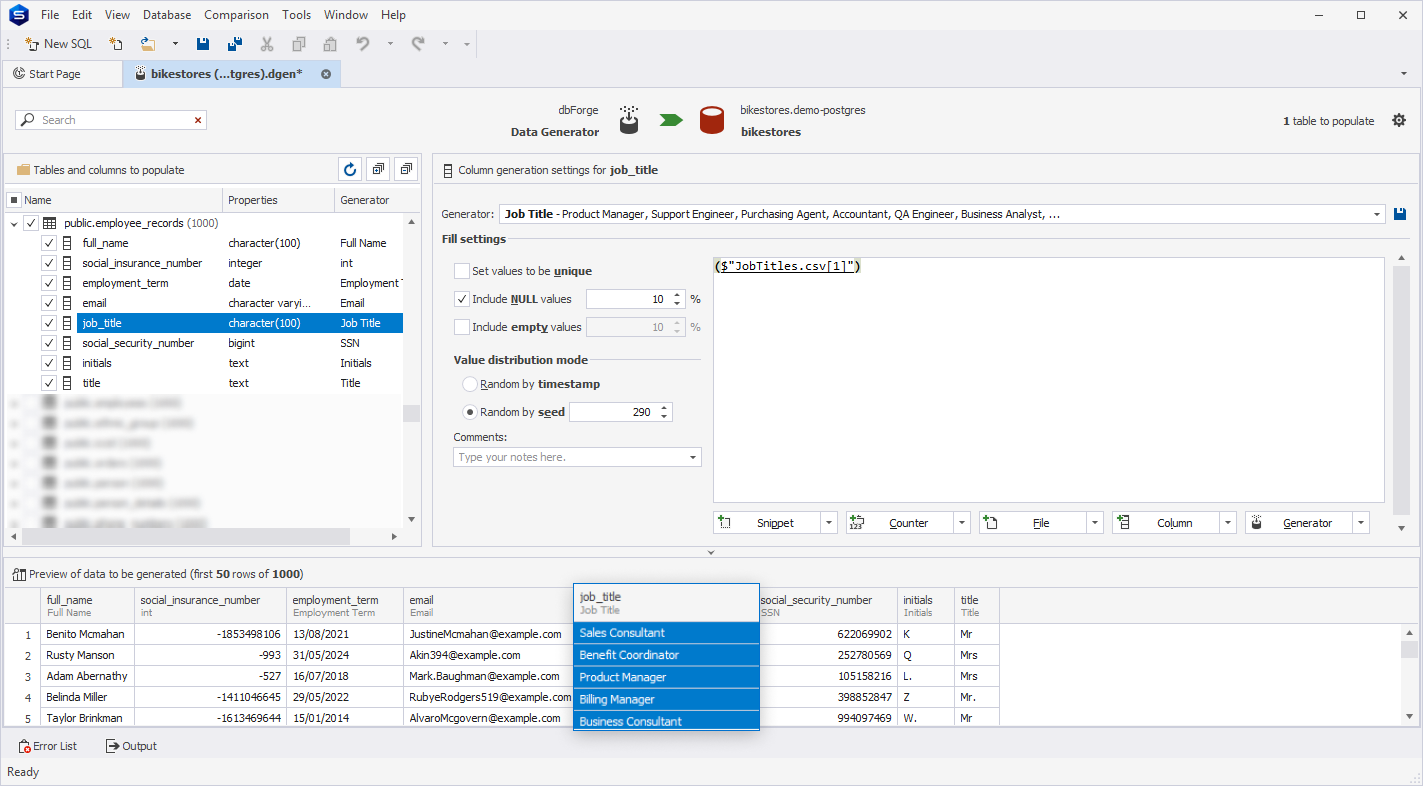Open settings gear near table to populate

[x=1399, y=120]
